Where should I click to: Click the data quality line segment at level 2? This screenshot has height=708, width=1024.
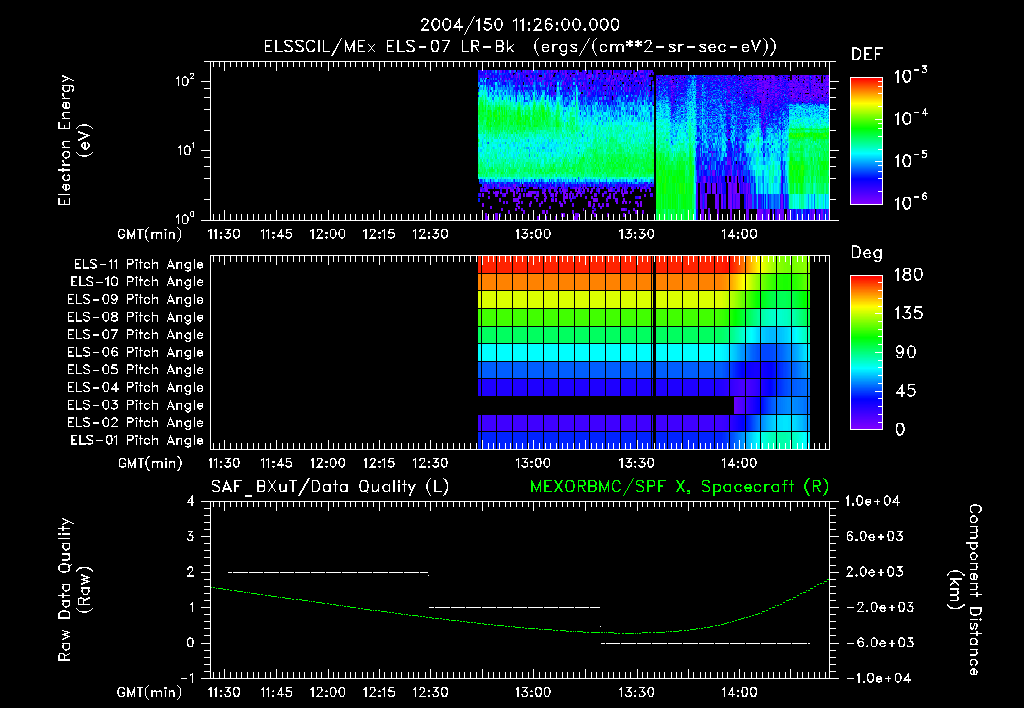(x=328, y=572)
